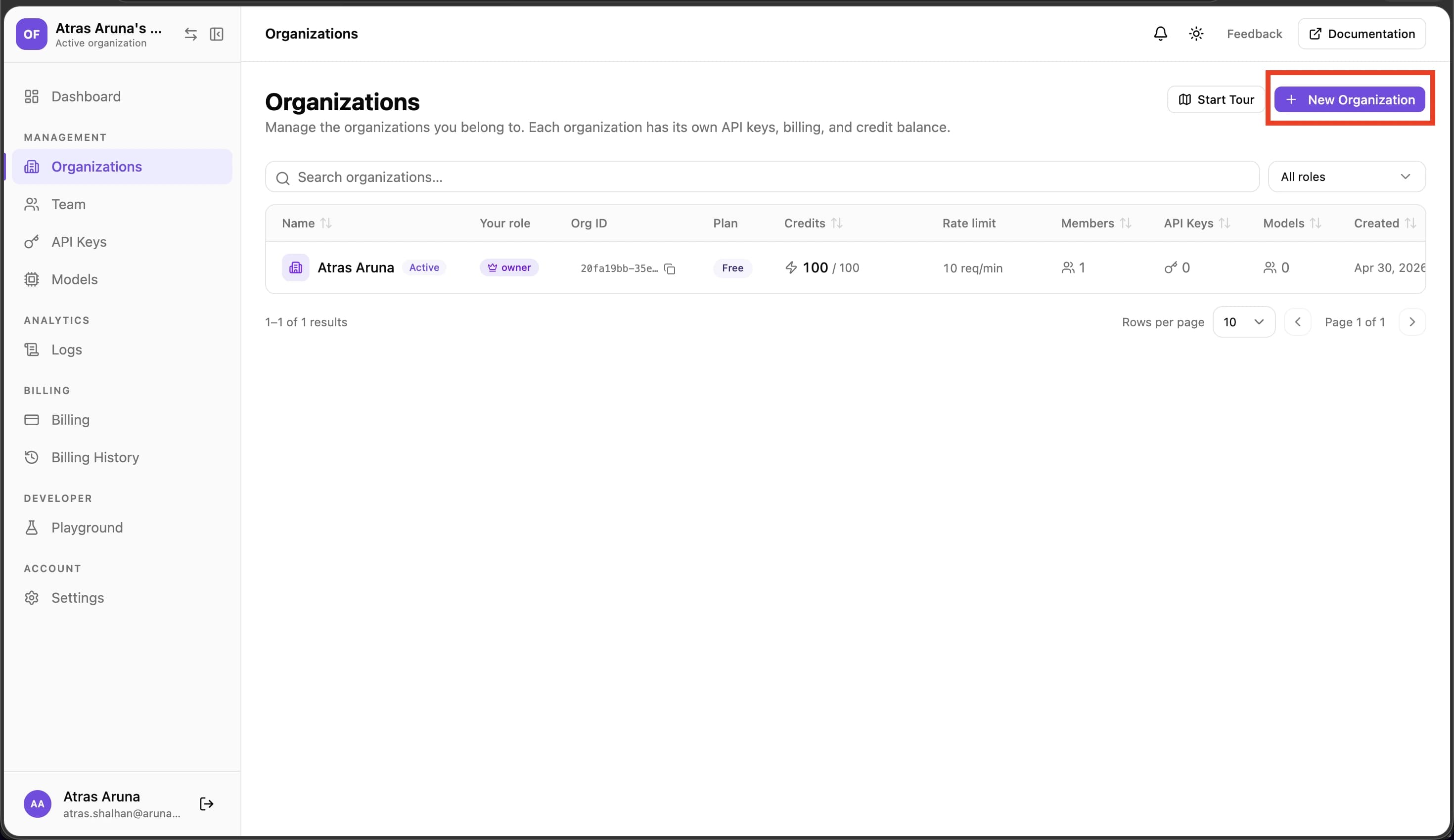The width and height of the screenshot is (1454, 840).
Task: Click the lightning credits icon
Action: 791,267
